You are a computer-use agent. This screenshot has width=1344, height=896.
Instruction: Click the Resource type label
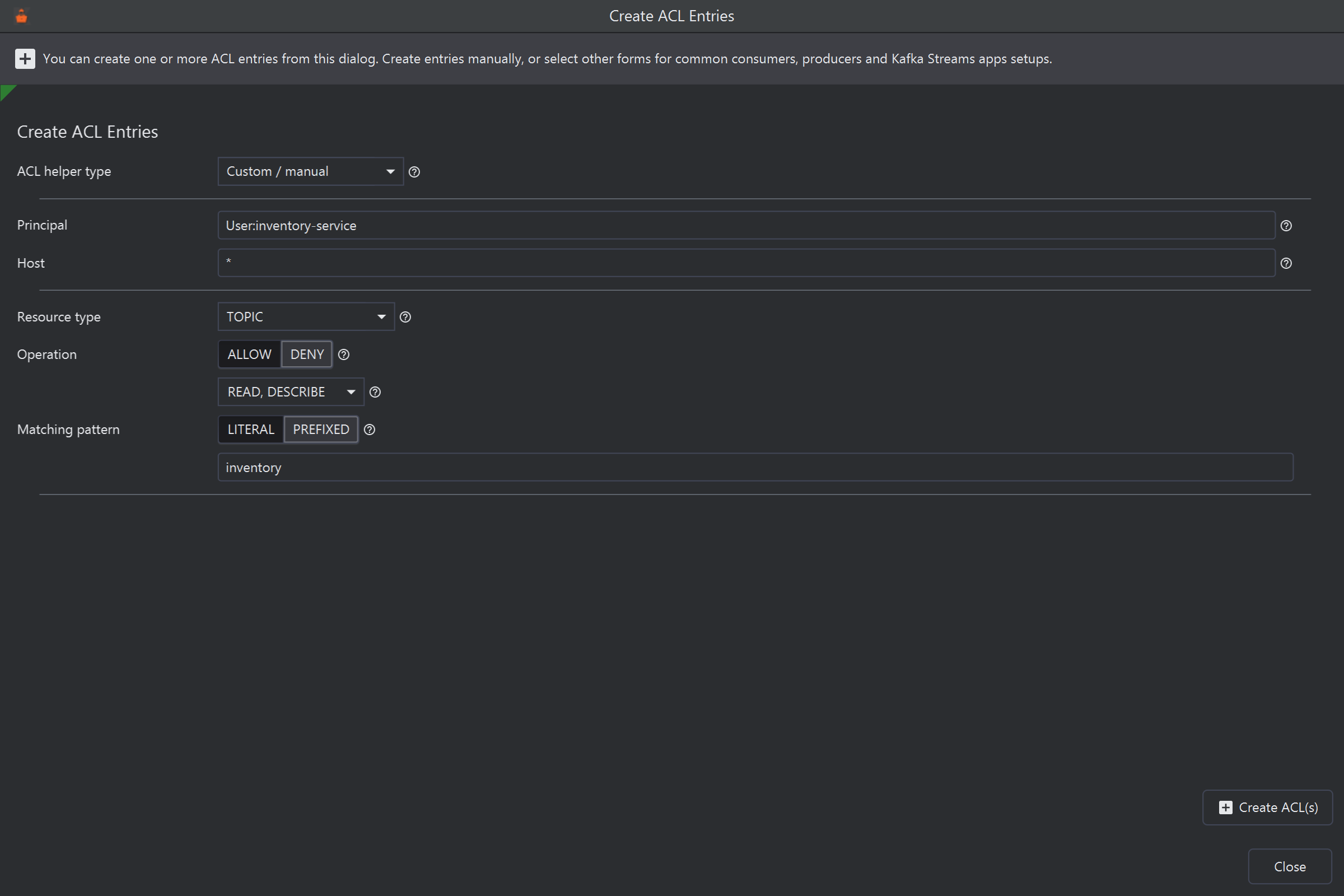click(59, 317)
